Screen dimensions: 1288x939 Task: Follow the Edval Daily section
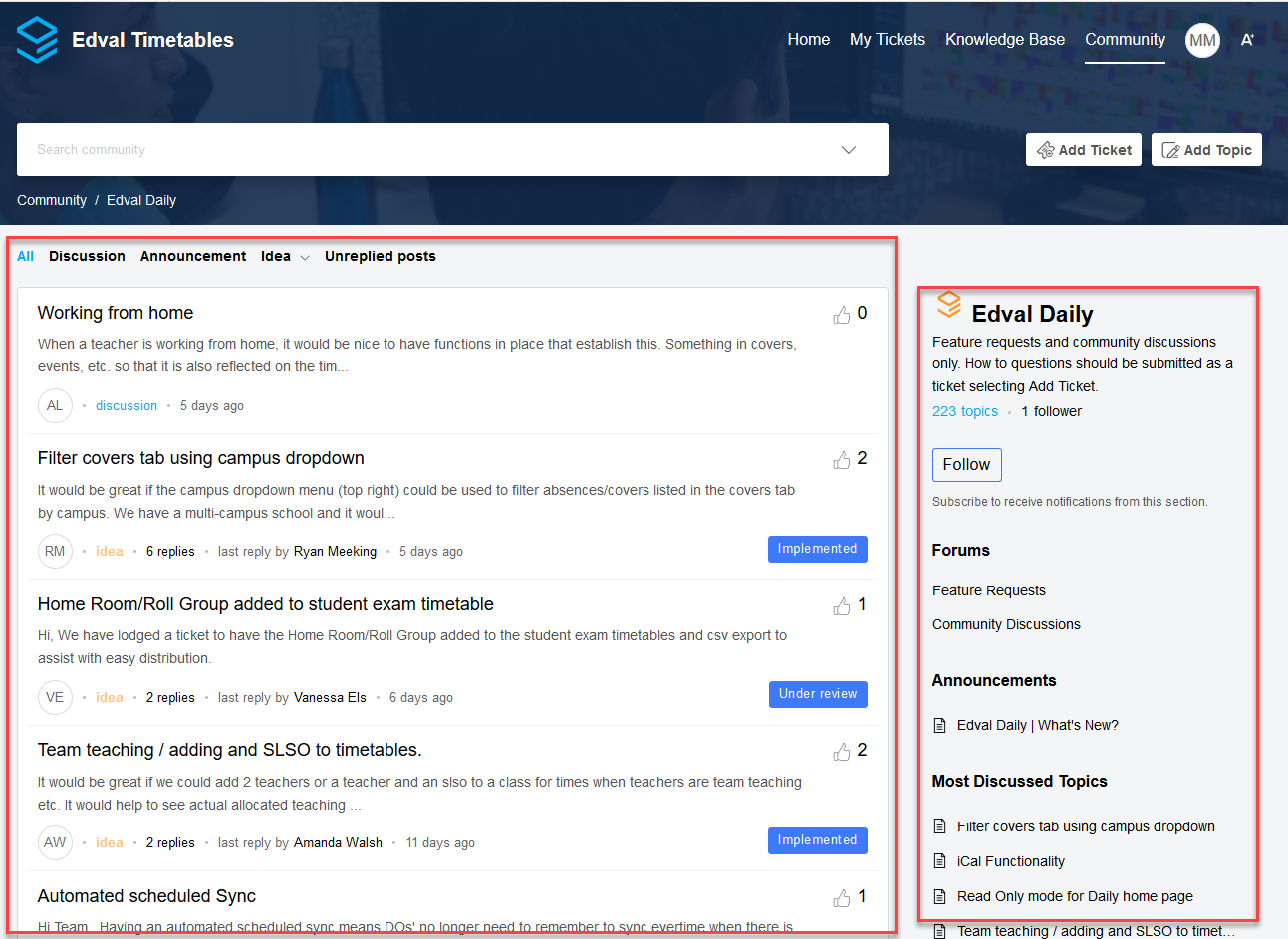[966, 465]
